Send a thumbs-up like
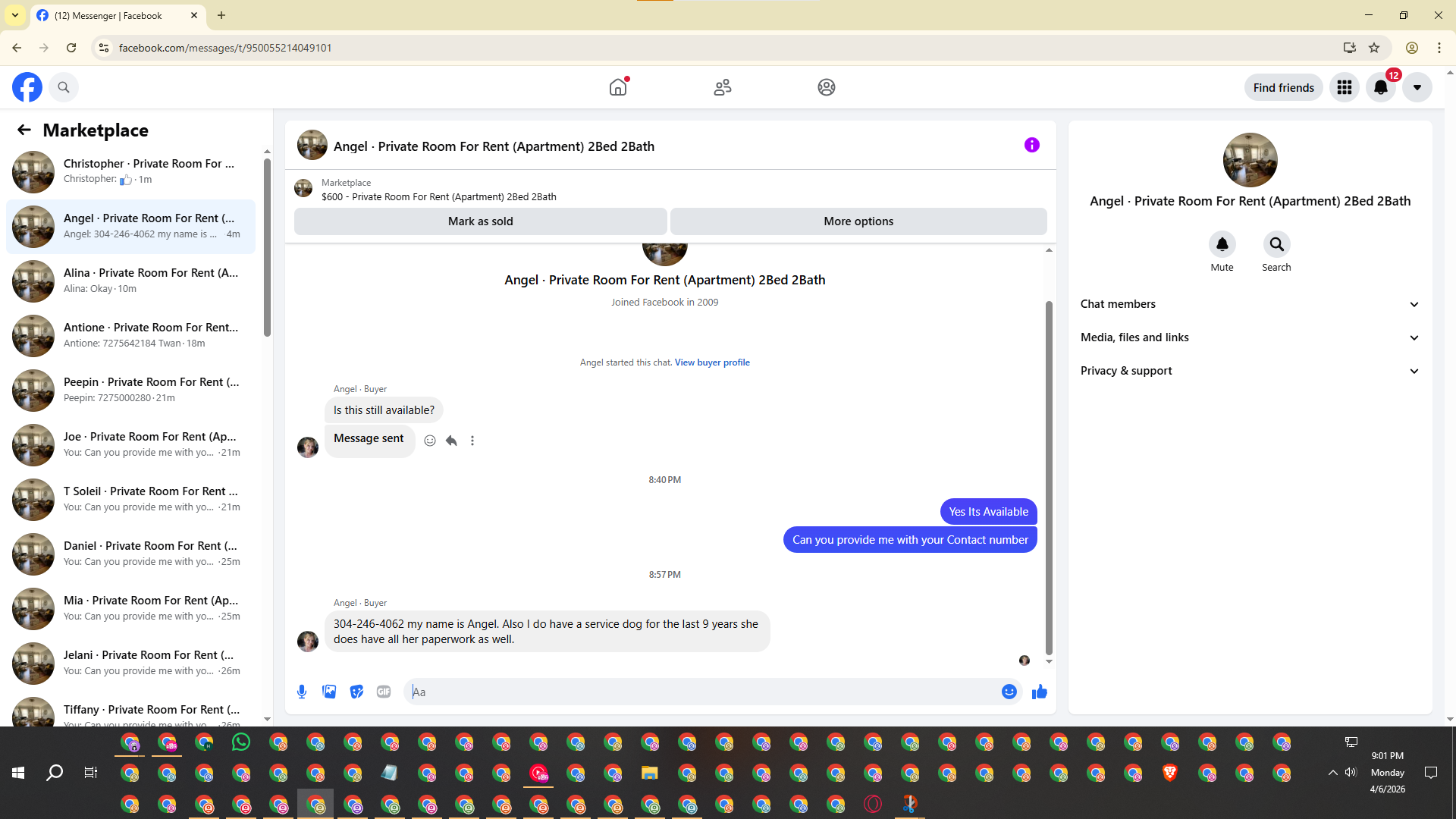Viewport: 1456px width, 819px height. [x=1040, y=692]
